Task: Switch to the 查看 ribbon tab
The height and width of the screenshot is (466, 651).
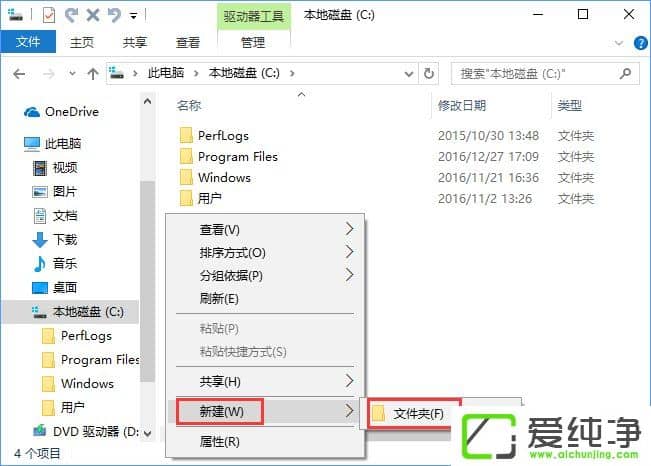Action: pyautogui.click(x=188, y=42)
